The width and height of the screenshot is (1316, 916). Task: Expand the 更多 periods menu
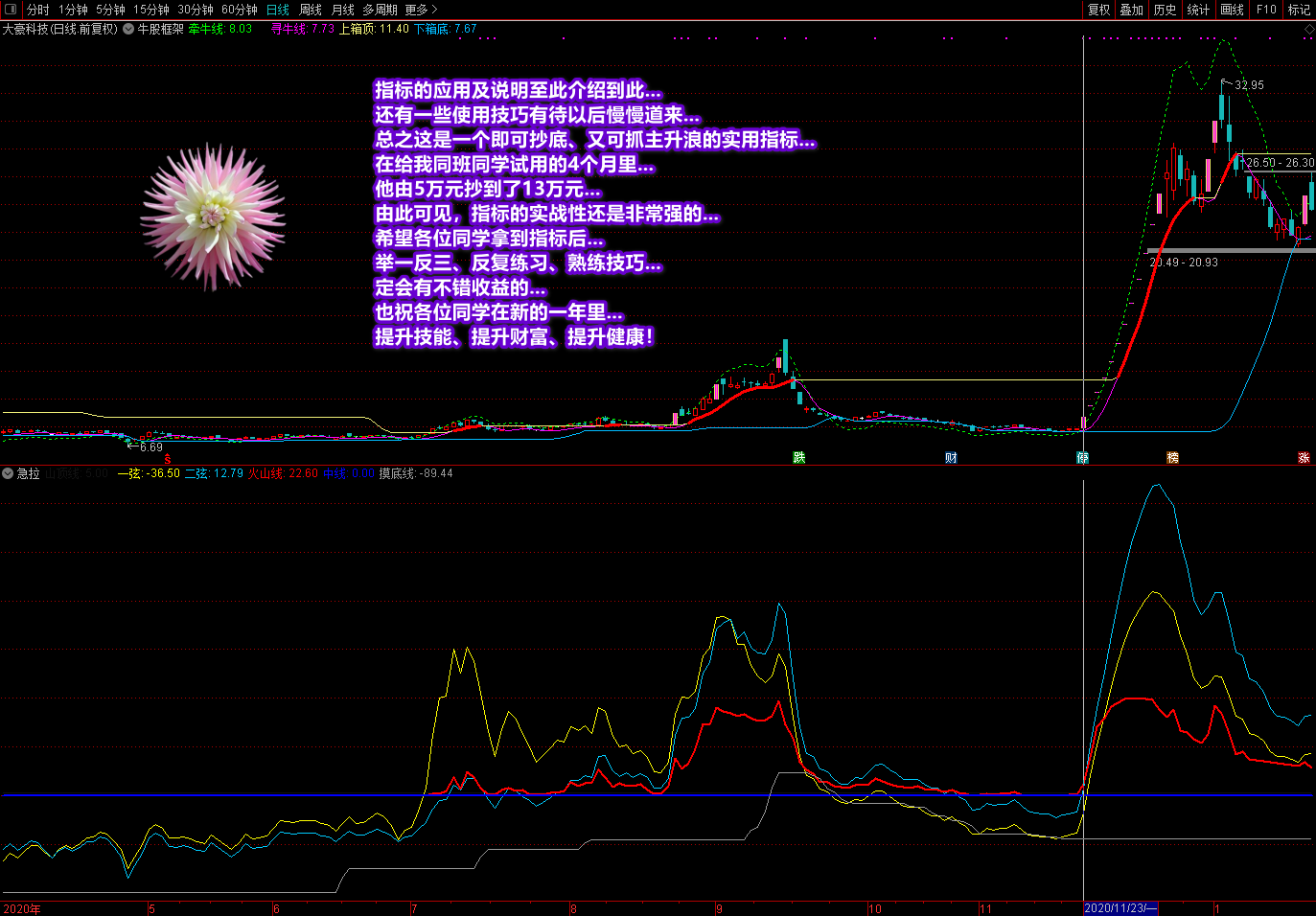421,10
